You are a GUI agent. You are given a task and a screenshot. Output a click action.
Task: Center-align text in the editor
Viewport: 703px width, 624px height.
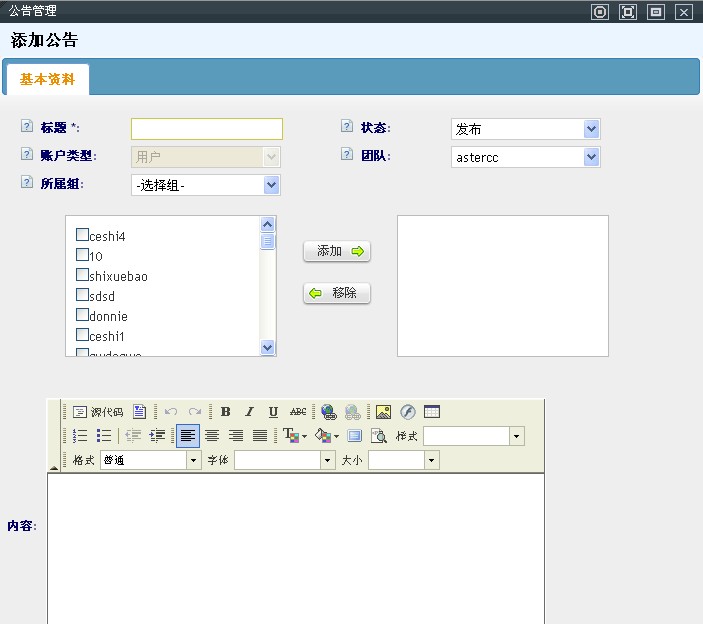point(212,436)
